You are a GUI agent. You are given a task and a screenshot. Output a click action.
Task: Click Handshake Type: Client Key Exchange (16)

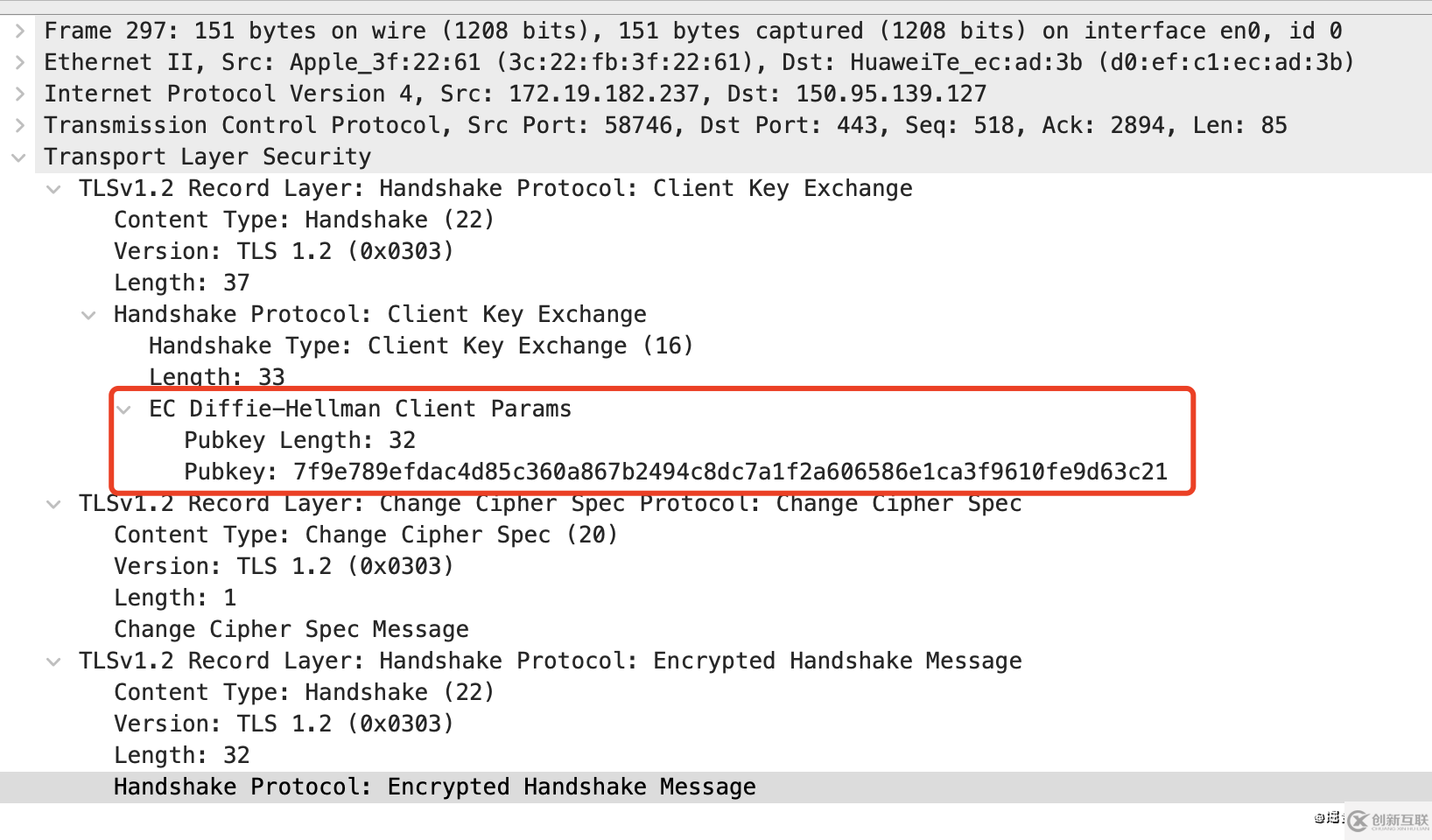[420, 346]
